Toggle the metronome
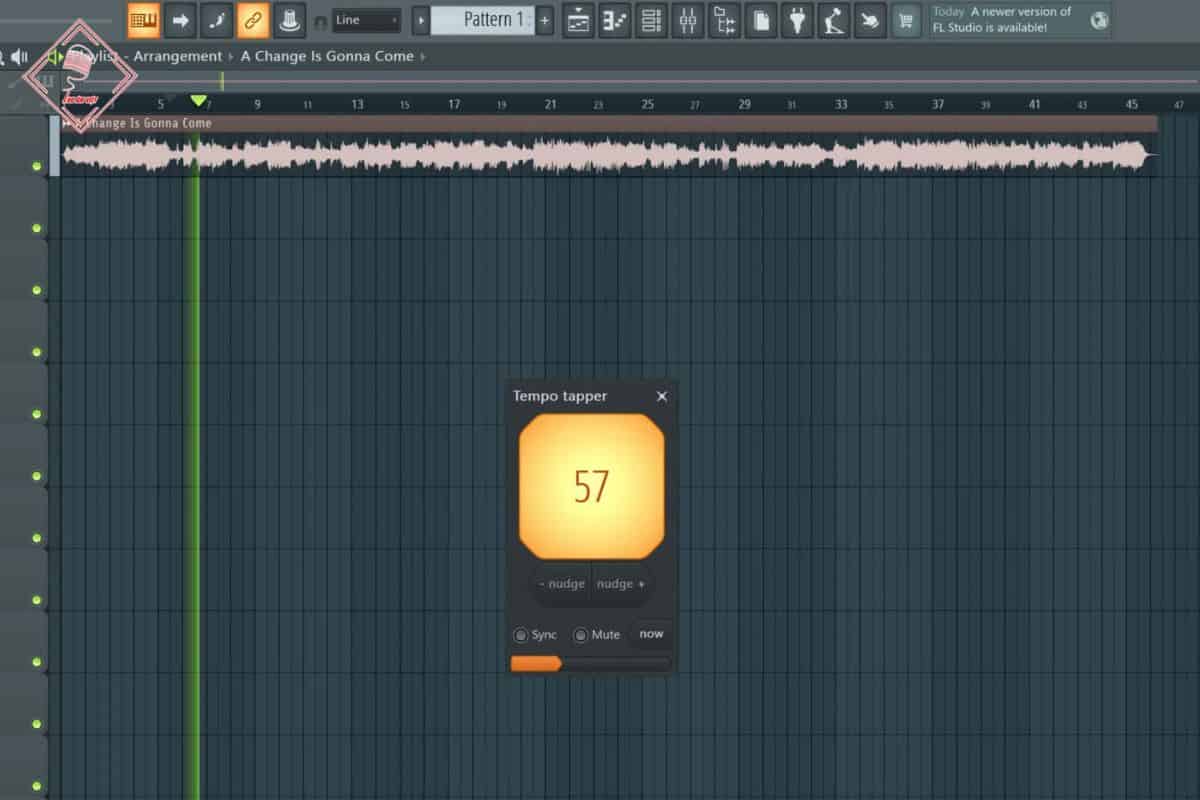Viewport: 1200px width, 800px height. coord(289,21)
